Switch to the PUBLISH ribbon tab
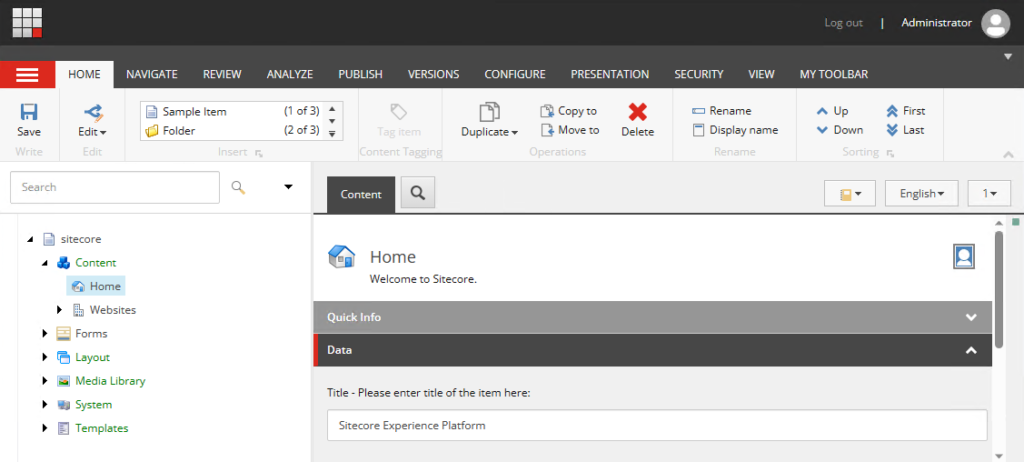The width and height of the screenshot is (1024, 462). 360,74
